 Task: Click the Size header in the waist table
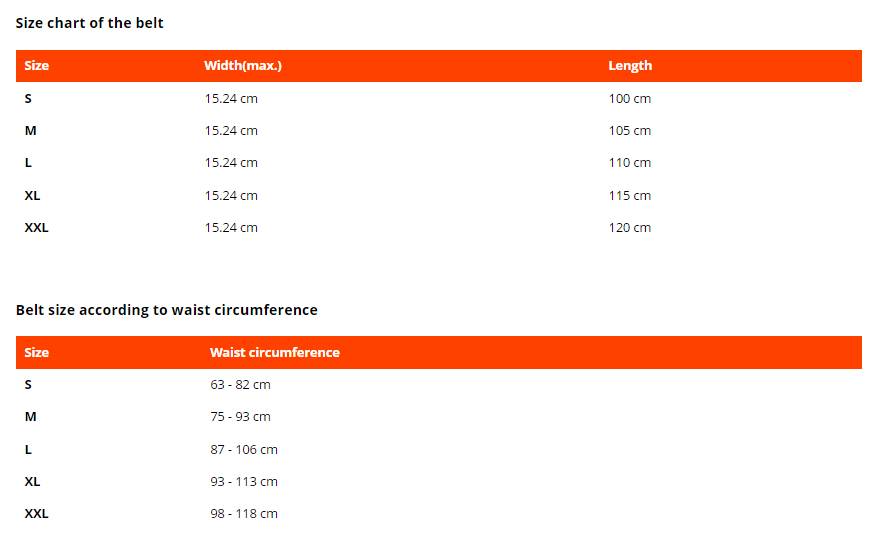tap(37, 353)
